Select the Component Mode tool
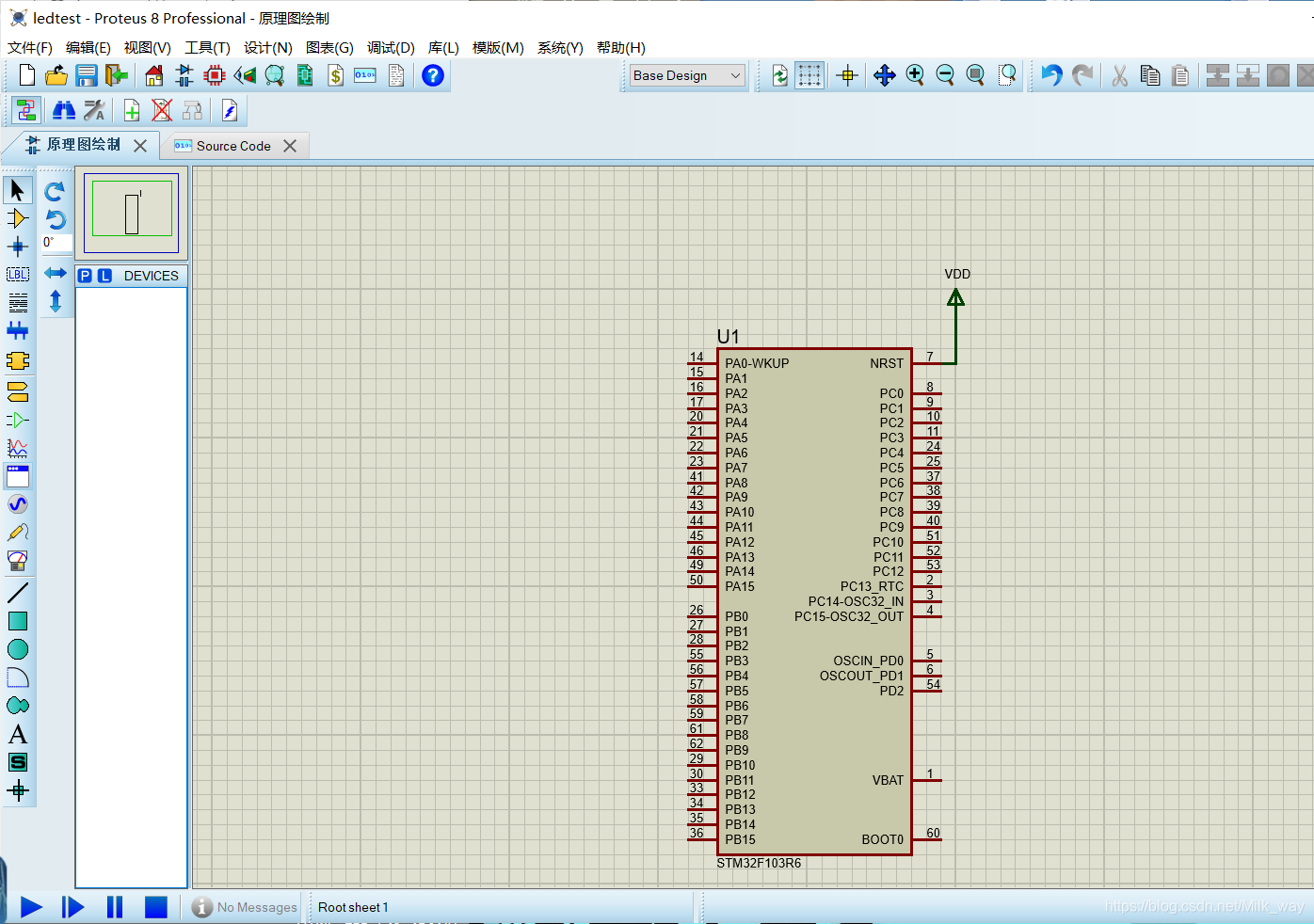 pos(17,218)
